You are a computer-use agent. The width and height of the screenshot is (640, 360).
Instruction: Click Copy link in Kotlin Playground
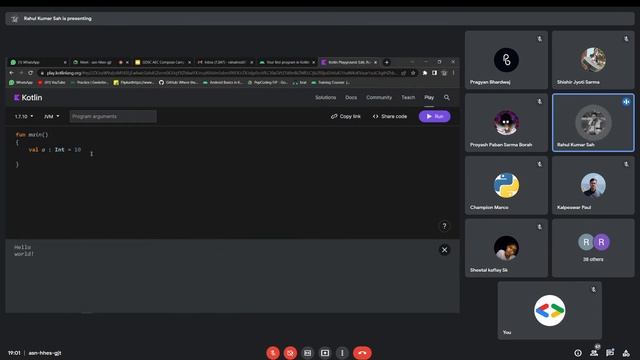point(346,116)
